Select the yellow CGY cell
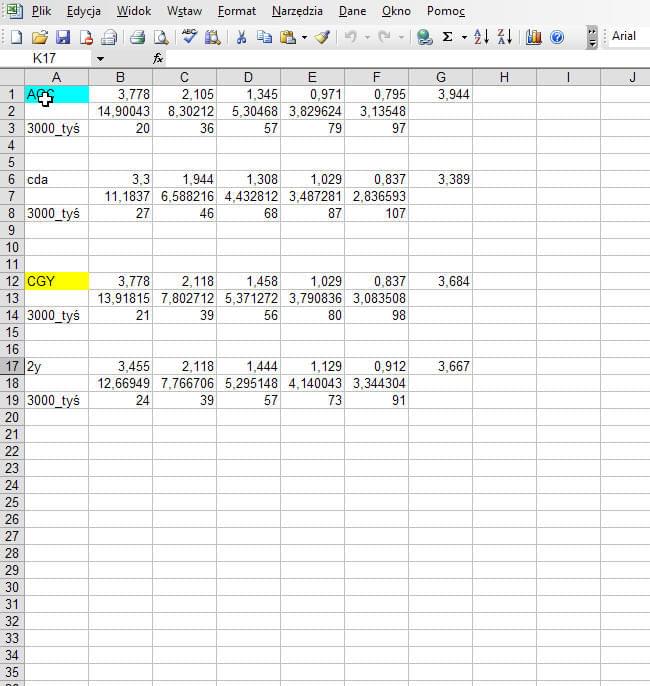Viewport: 650px width, 686px height. point(56,281)
